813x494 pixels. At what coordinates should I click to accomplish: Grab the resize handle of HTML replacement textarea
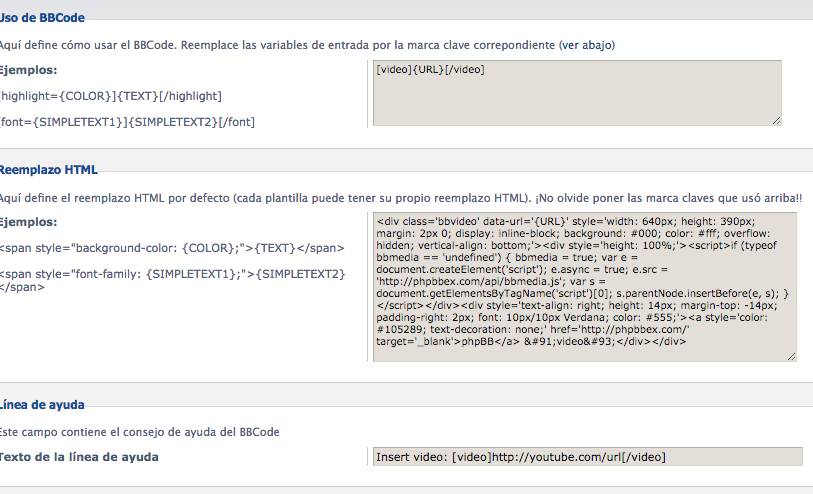[x=791, y=357]
